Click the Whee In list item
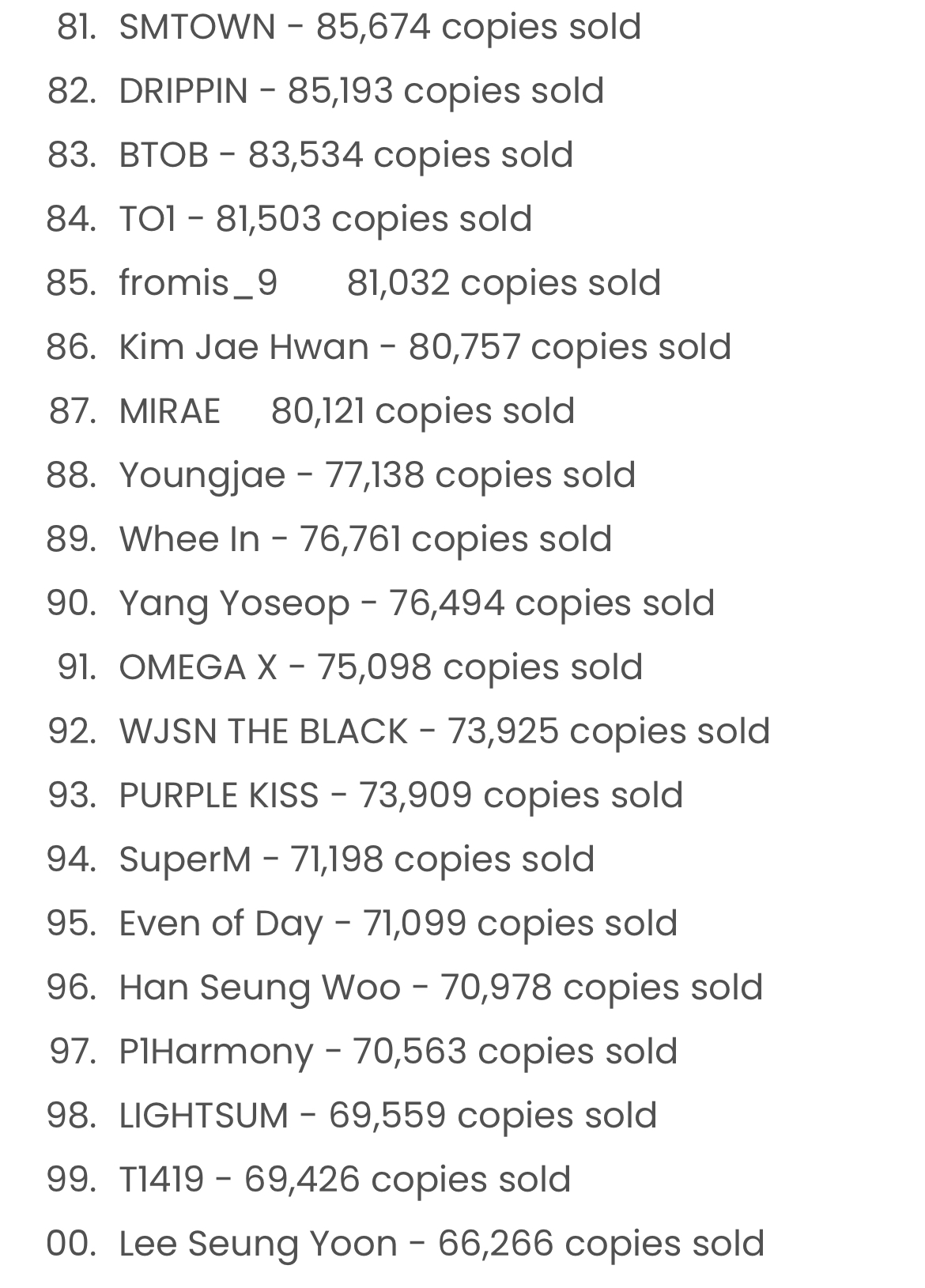Screen dimensions: 925x1288 coord(329,539)
